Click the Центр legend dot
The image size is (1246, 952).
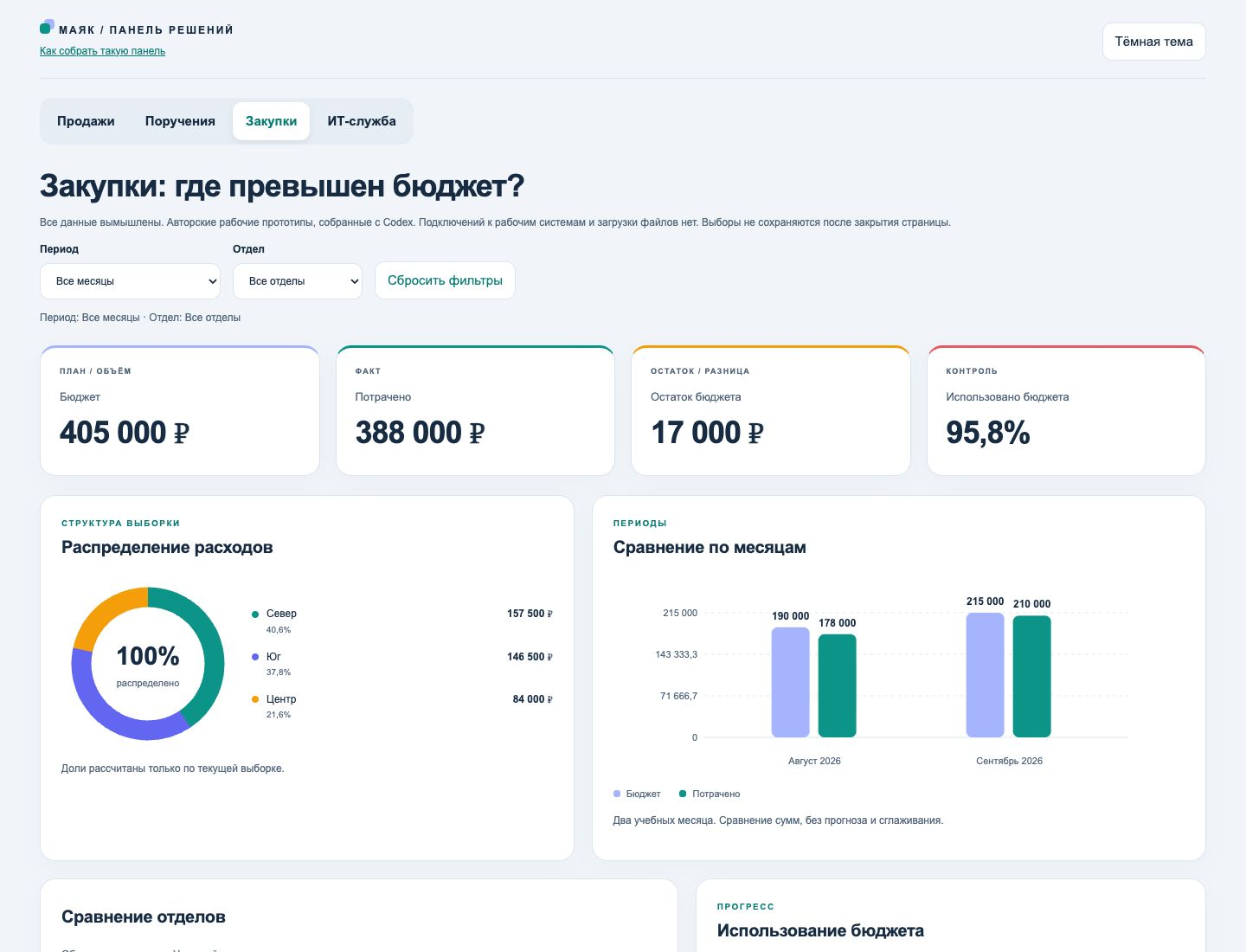point(255,699)
